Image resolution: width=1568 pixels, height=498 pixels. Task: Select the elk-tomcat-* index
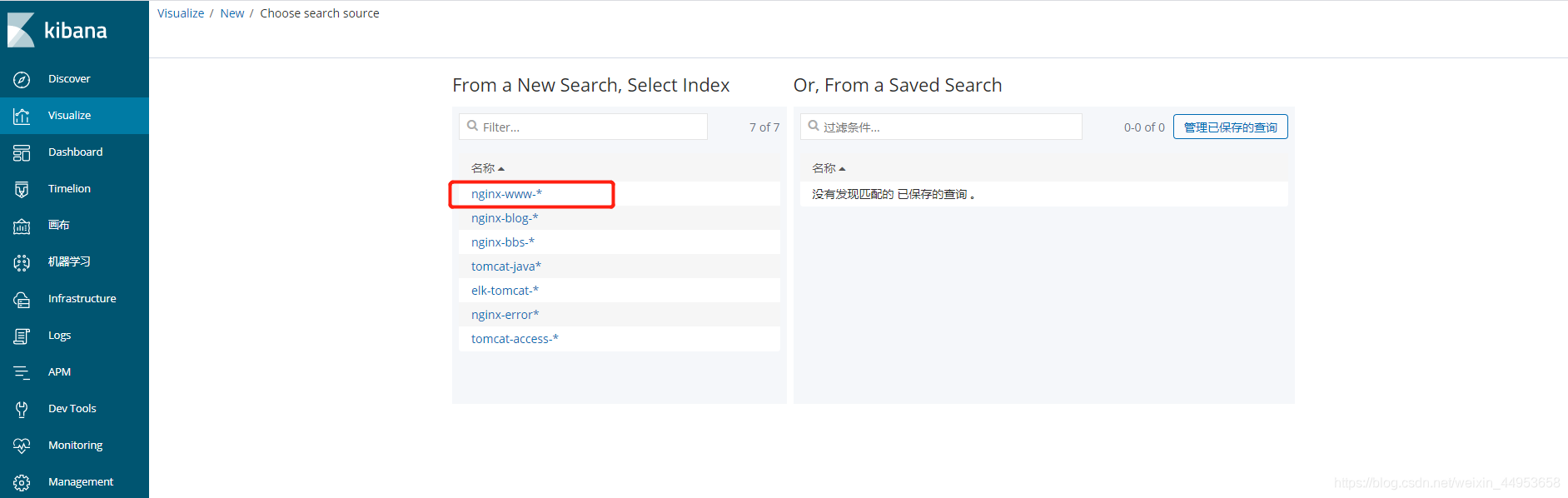point(505,291)
